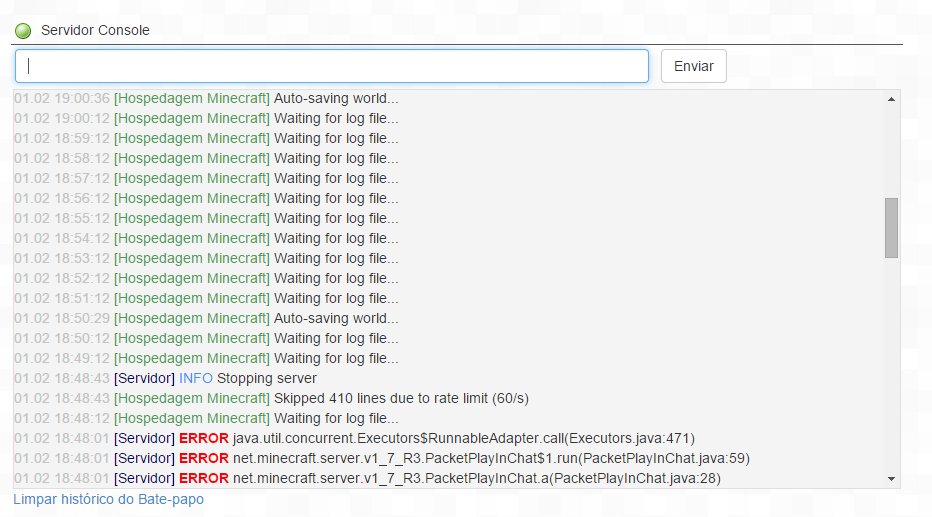Click the console scrollbar up arrow
The width and height of the screenshot is (932, 517).
pyautogui.click(x=891, y=99)
